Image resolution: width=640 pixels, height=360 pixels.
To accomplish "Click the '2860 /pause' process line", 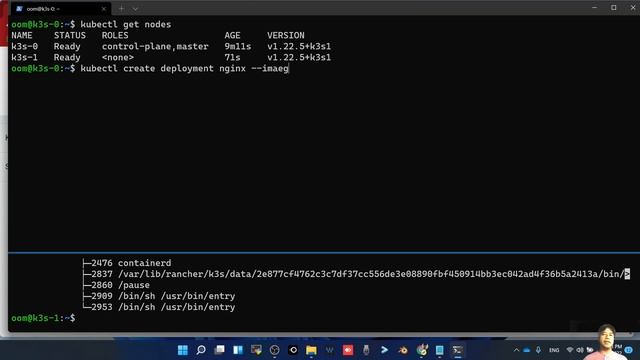I will (x=116, y=285).
